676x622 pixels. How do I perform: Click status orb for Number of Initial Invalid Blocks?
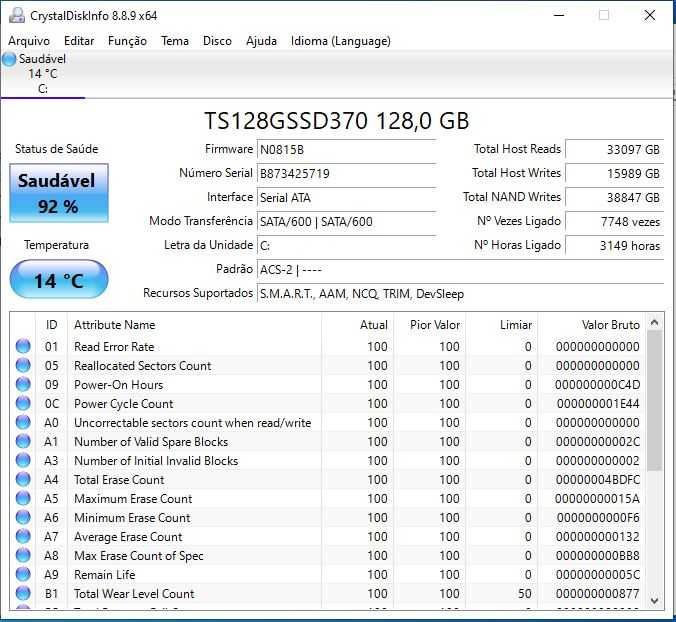pos(23,460)
